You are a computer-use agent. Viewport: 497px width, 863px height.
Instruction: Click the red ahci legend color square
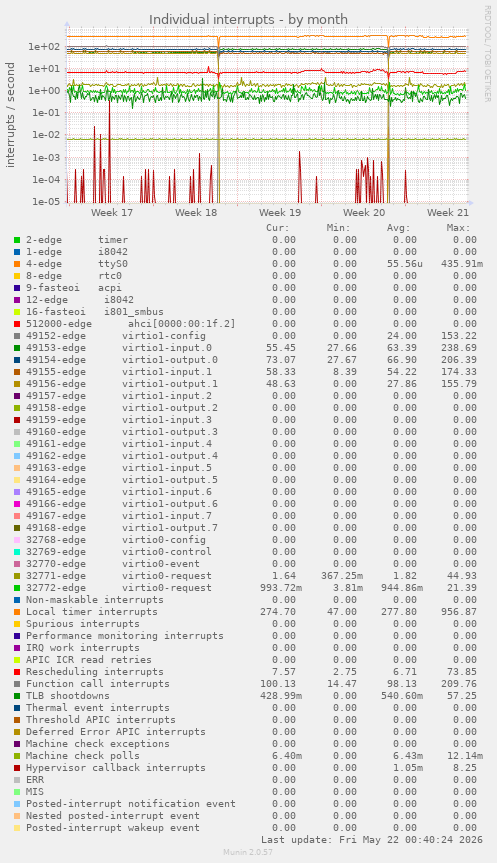(17, 324)
